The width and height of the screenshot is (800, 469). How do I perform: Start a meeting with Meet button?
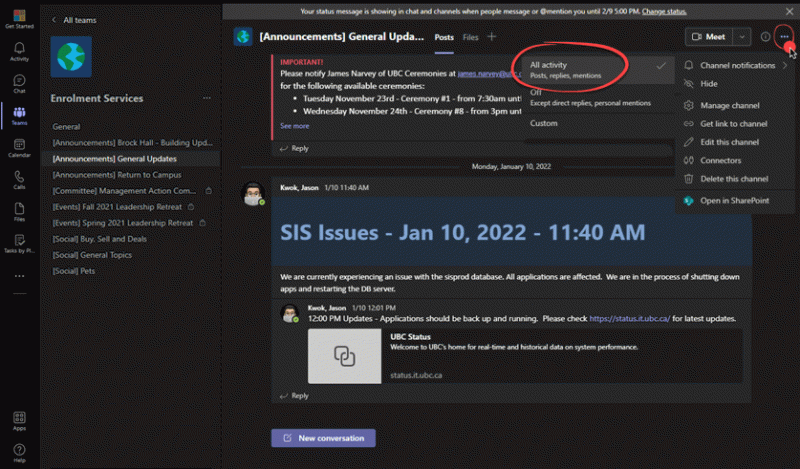point(709,37)
